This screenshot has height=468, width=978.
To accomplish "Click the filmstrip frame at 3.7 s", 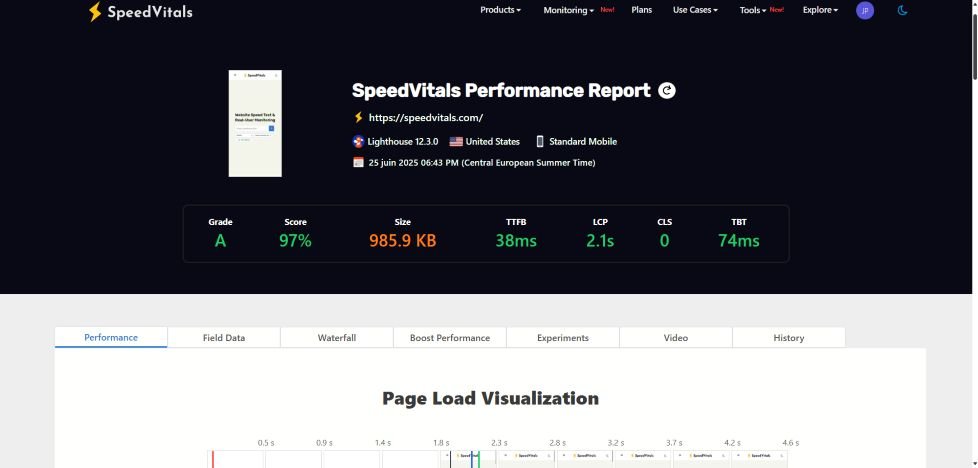I will pos(701,459).
